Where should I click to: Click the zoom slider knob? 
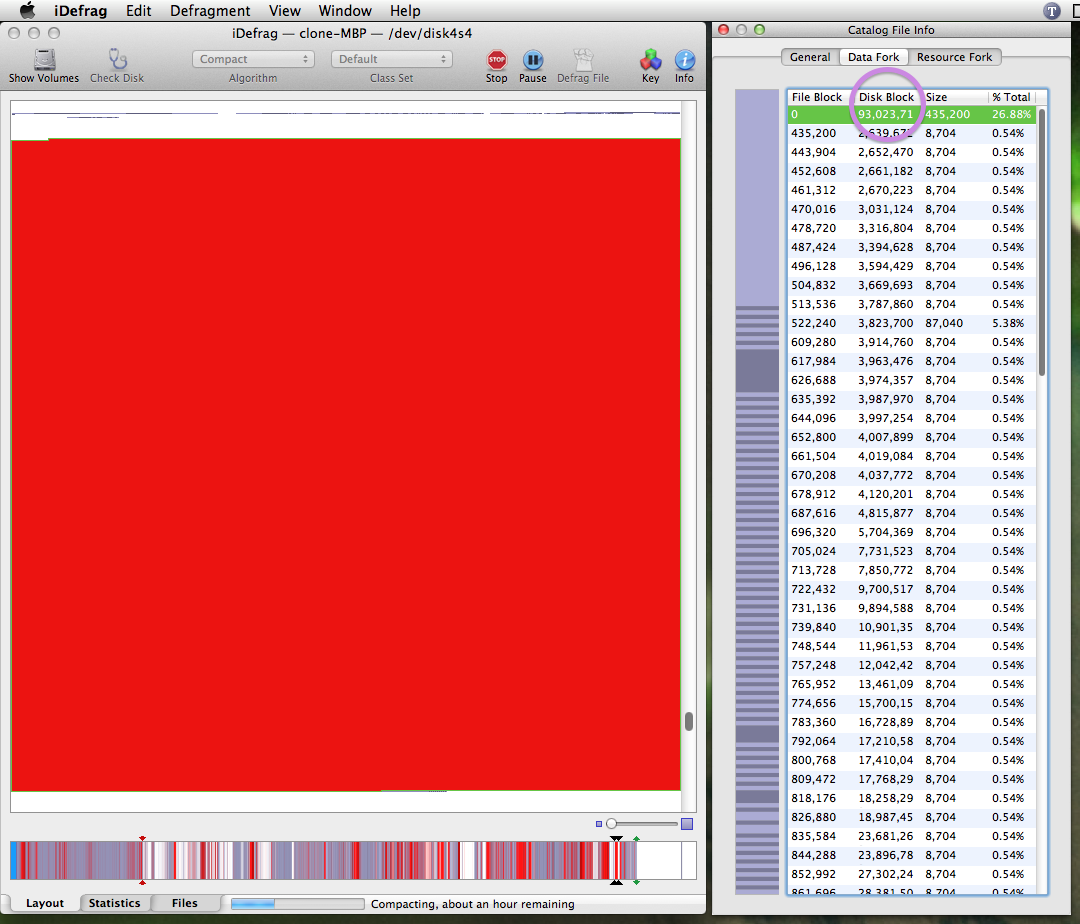pyautogui.click(x=611, y=823)
